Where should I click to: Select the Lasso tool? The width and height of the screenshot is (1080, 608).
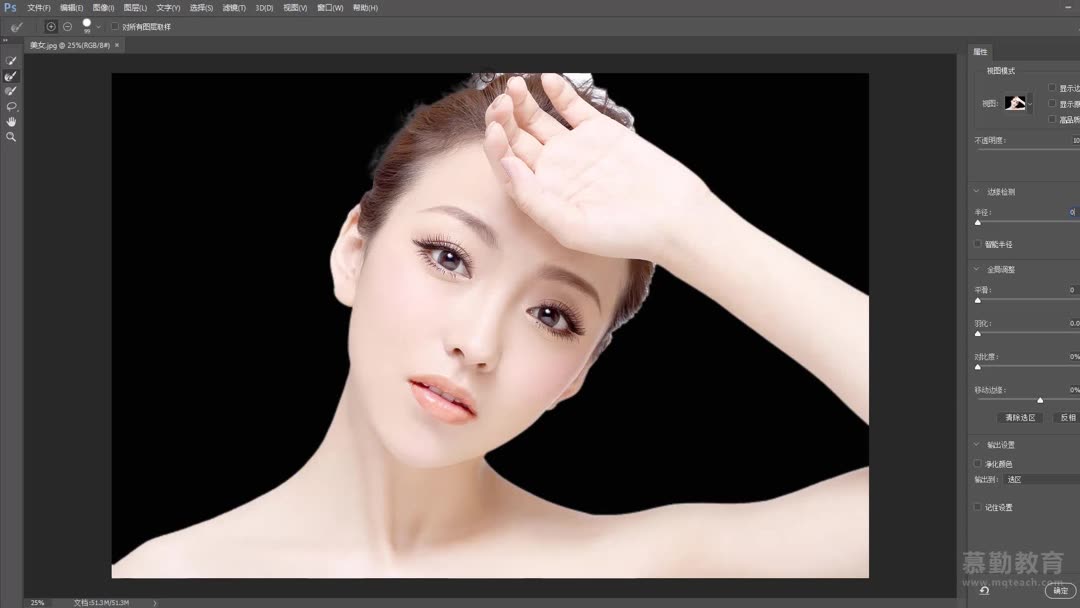tap(11, 106)
